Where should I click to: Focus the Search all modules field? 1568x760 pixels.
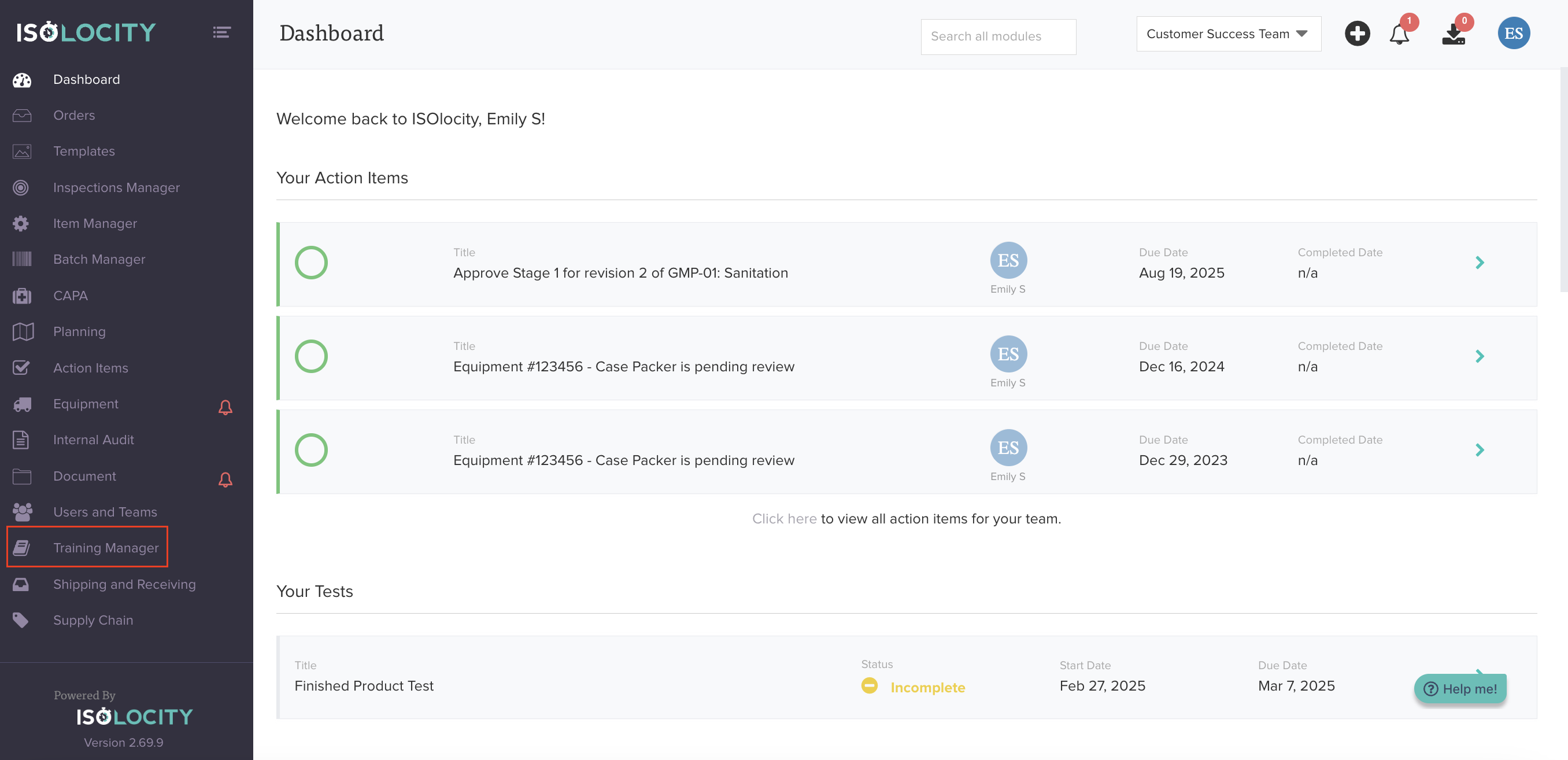coord(998,36)
